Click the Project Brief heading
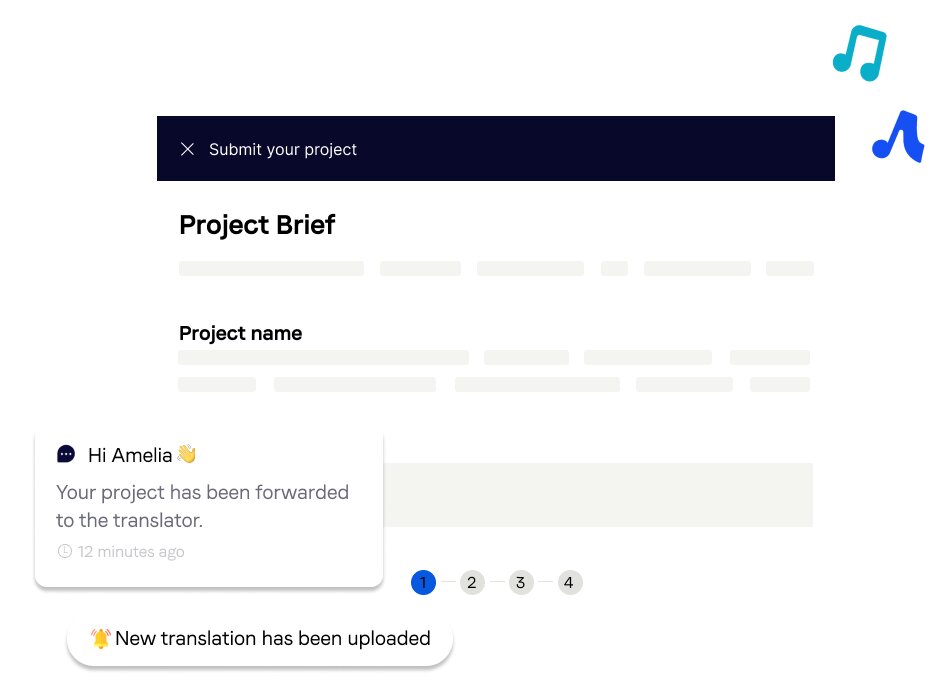Image resolution: width=950 pixels, height=683 pixels. point(257,225)
